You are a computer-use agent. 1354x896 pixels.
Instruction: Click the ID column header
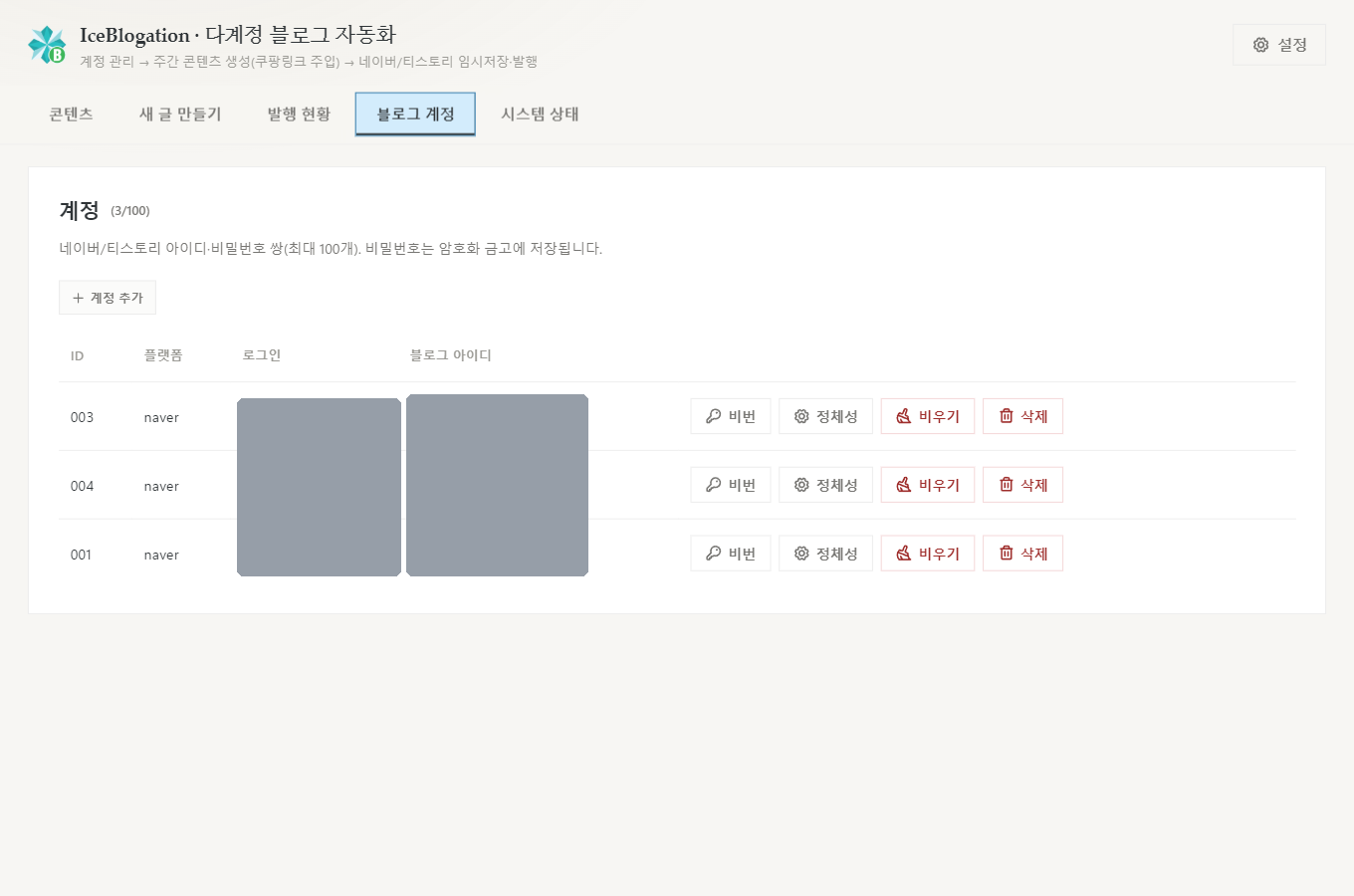[x=77, y=356]
